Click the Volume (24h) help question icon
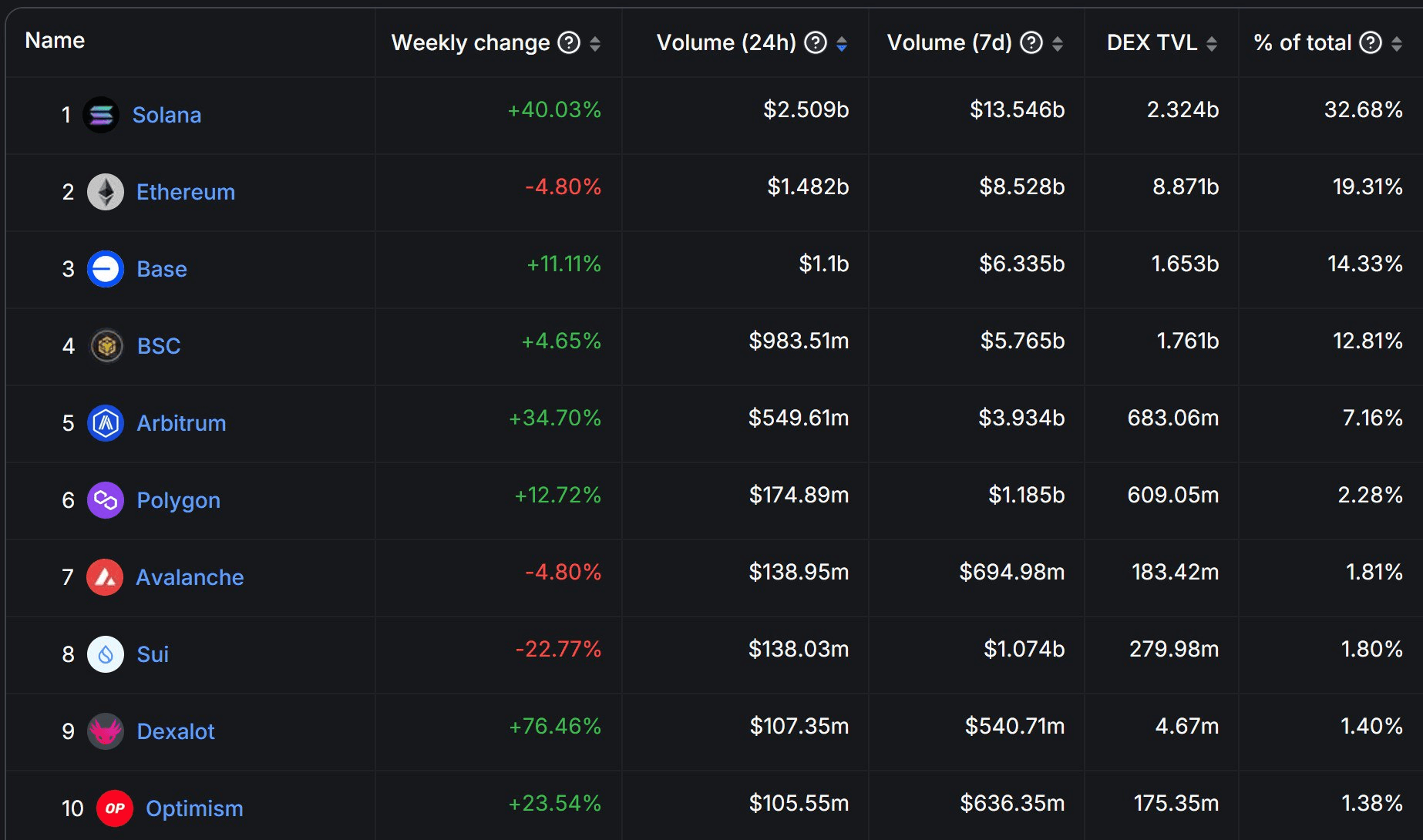Viewport: 1423px width, 840px height. (815, 42)
